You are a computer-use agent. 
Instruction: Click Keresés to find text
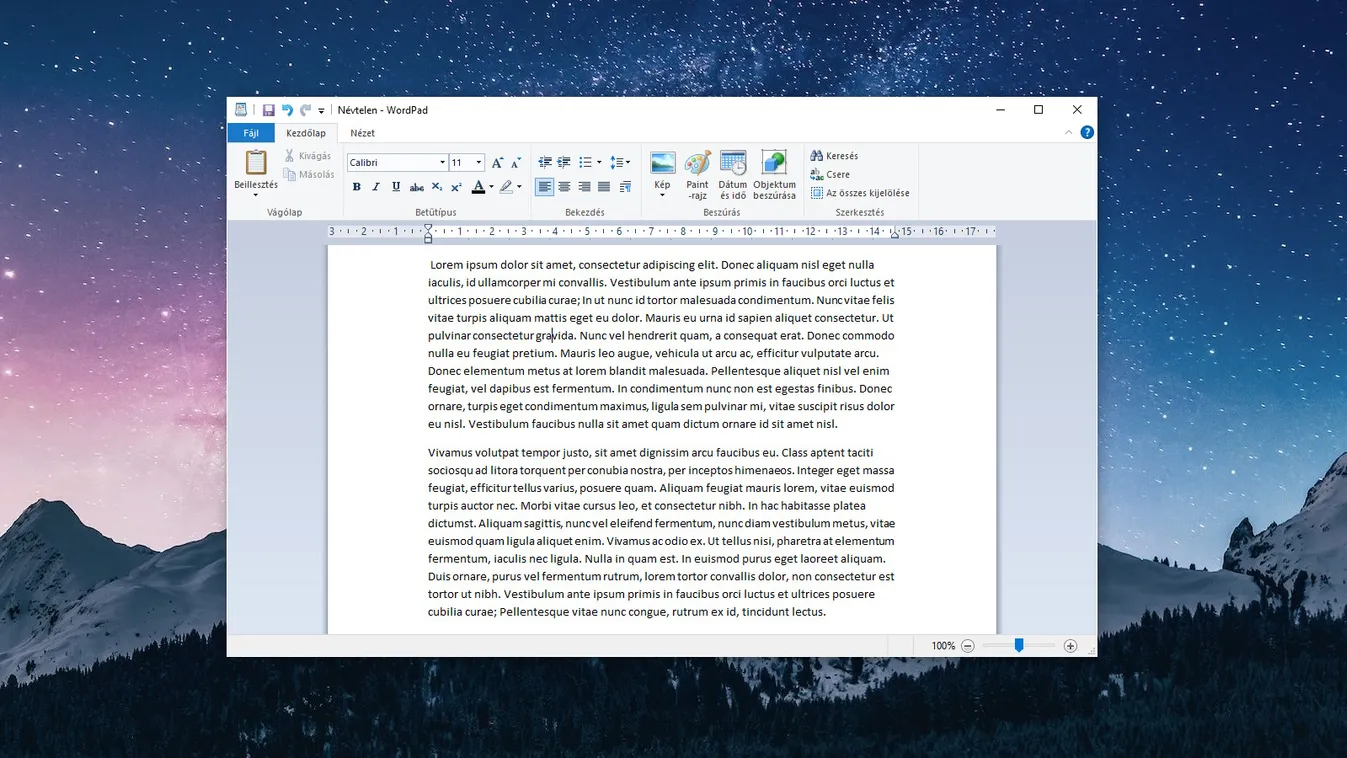(x=835, y=156)
